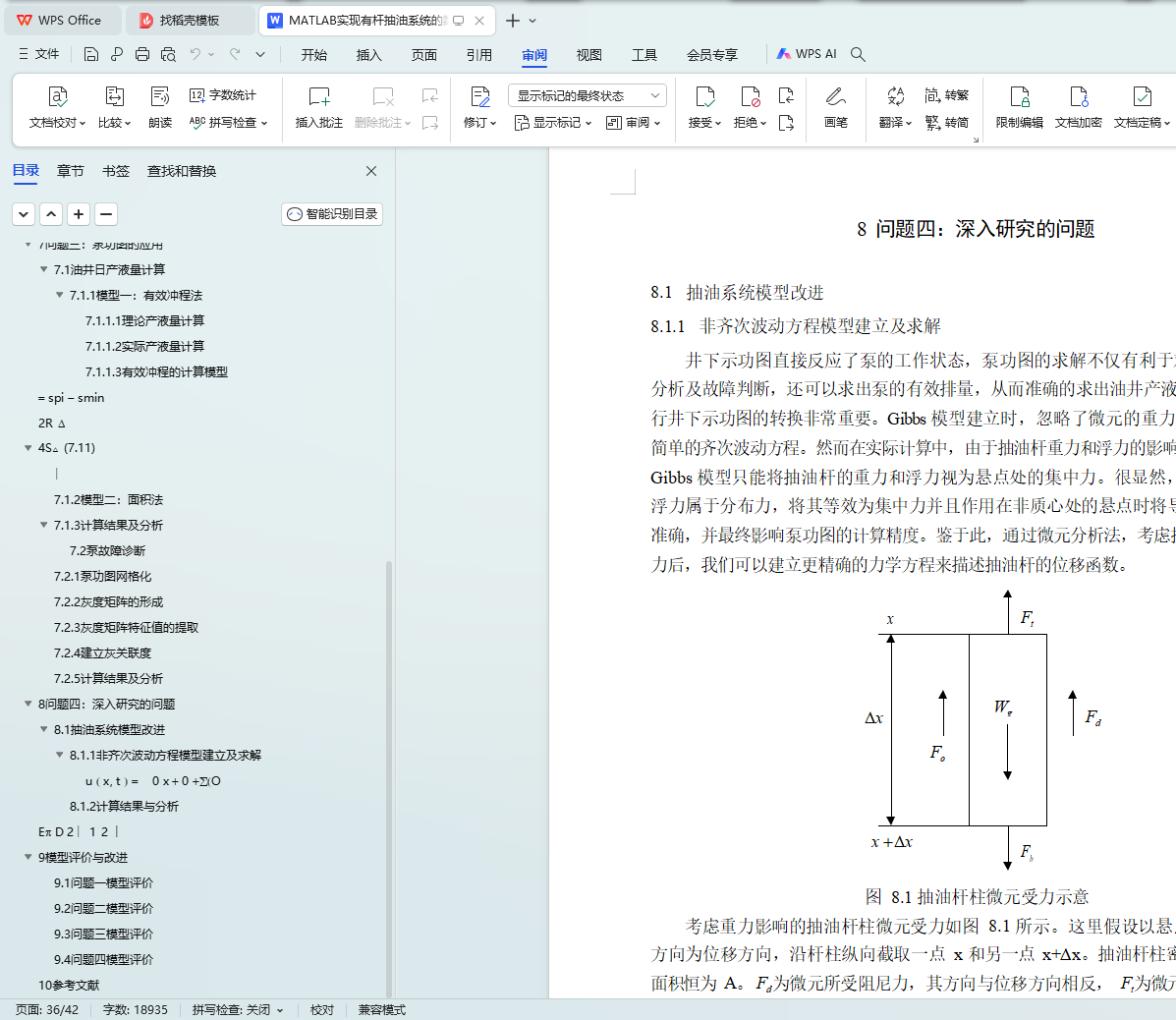Open 字数统计 word count
Viewport: 1176px width, 1020px height.
coord(223,95)
